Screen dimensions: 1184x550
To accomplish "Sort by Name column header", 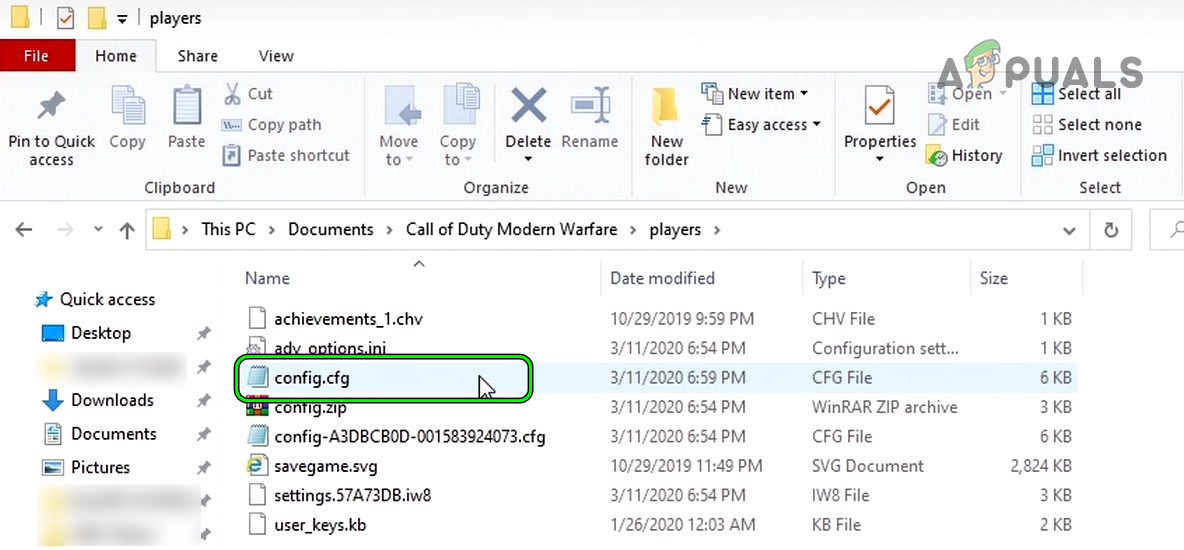I will click(x=267, y=278).
